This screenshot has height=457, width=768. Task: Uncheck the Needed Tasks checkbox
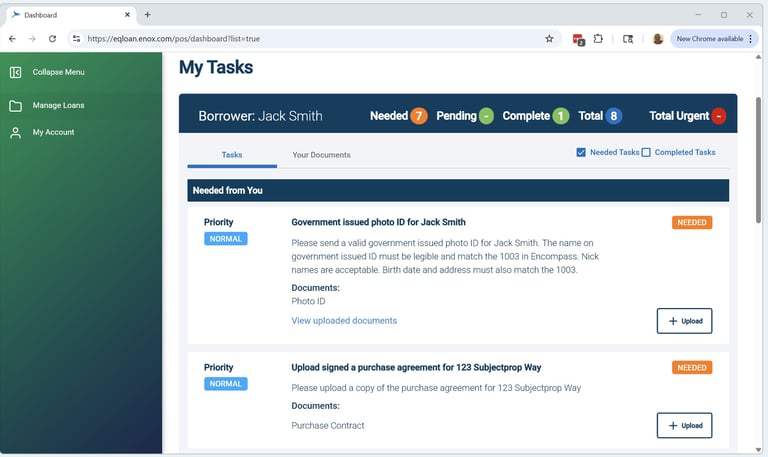[581, 152]
